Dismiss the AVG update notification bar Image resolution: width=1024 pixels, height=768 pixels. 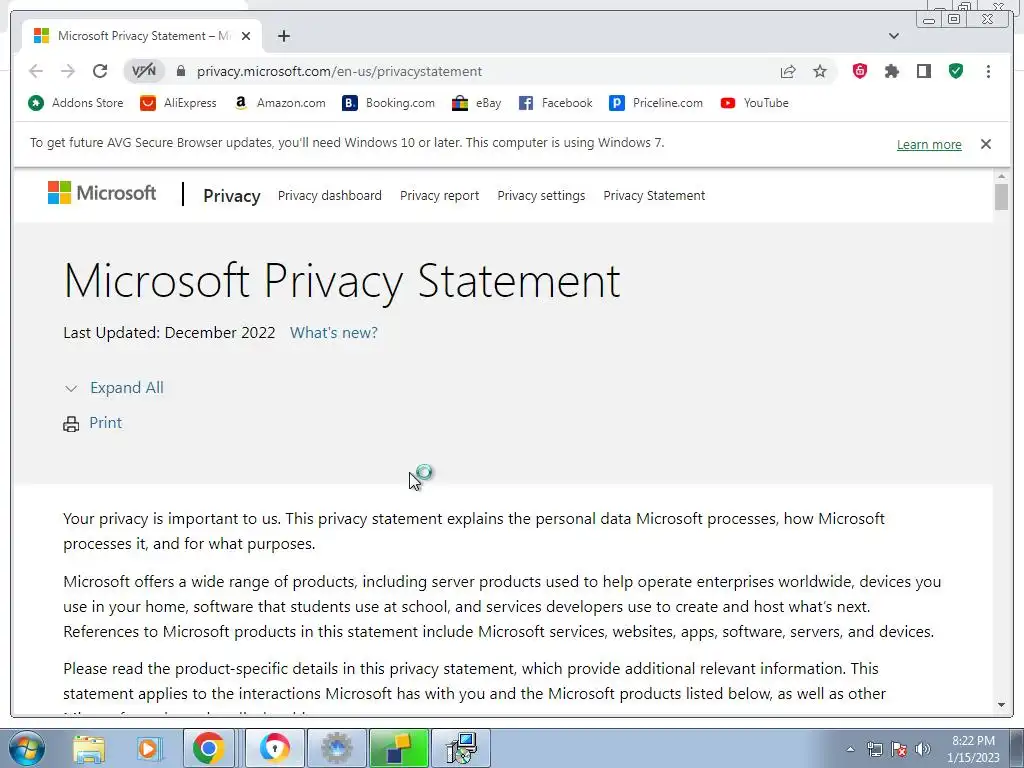(x=985, y=144)
